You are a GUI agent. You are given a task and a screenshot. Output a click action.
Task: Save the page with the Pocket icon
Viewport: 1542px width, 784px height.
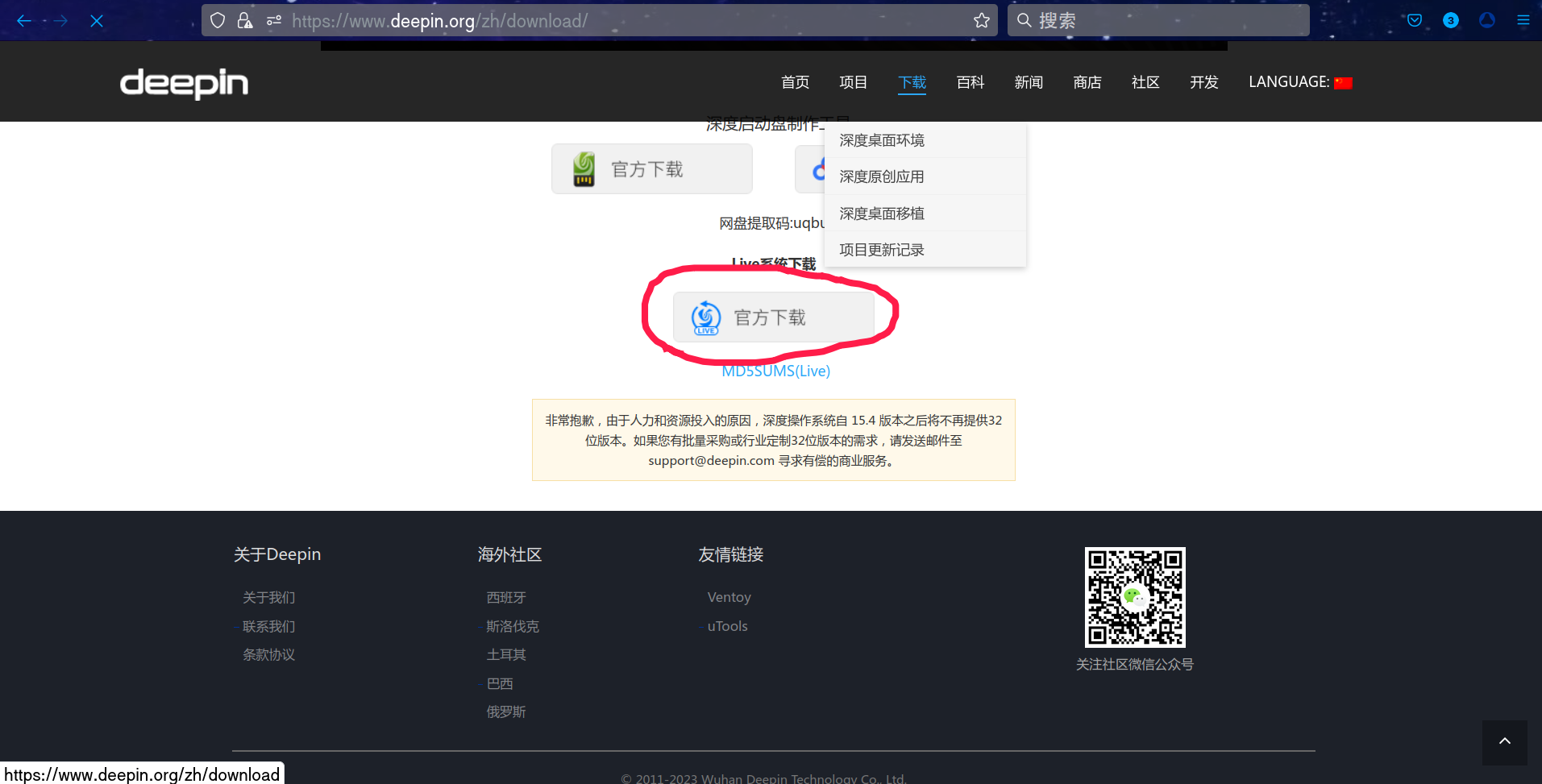1413,20
